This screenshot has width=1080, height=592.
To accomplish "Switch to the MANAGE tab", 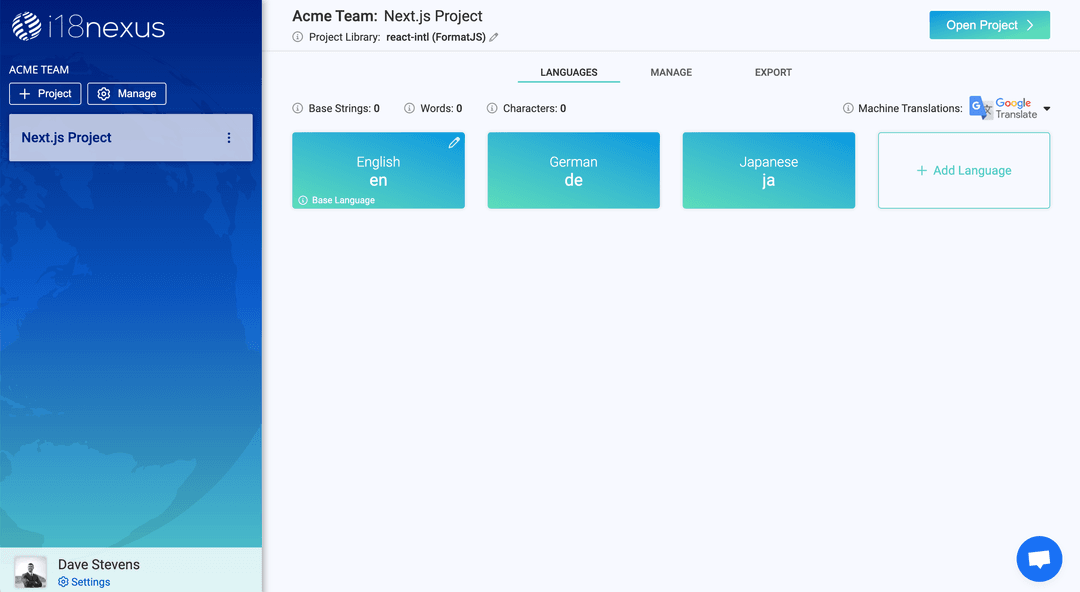I will 671,72.
